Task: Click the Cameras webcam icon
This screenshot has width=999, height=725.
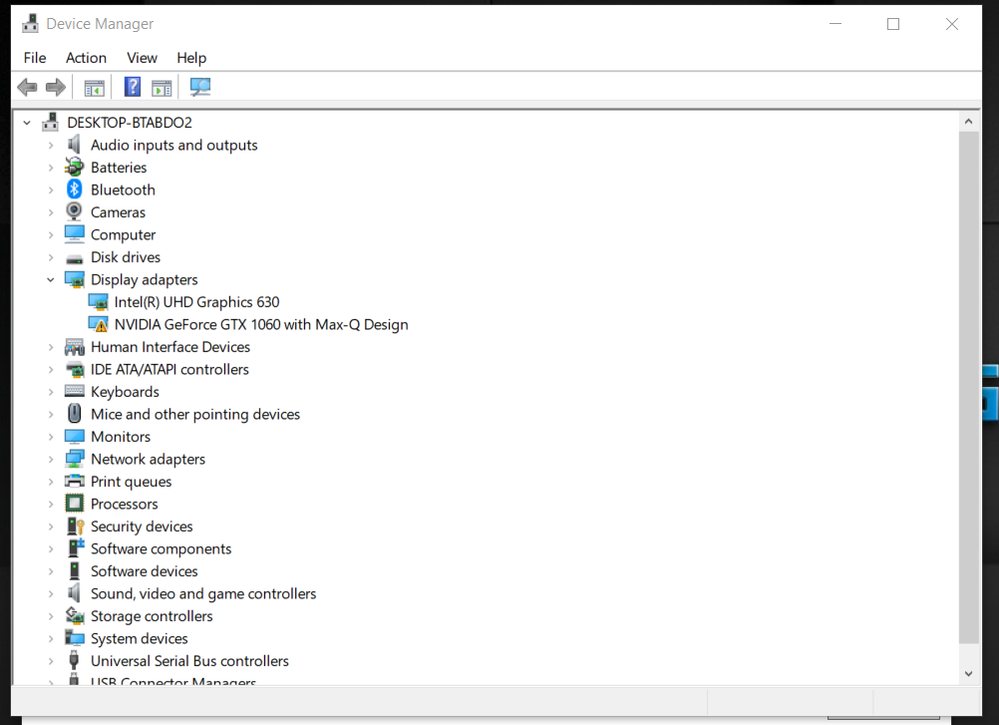Action: [x=75, y=212]
